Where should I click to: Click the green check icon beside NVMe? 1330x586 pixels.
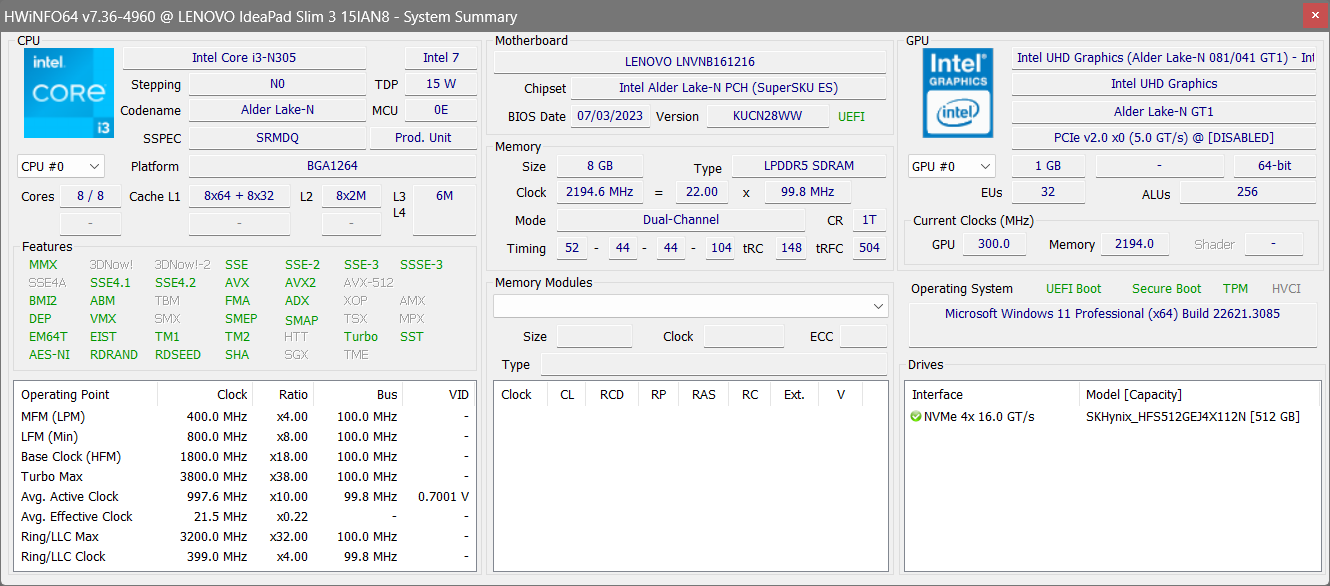pyautogui.click(x=916, y=417)
